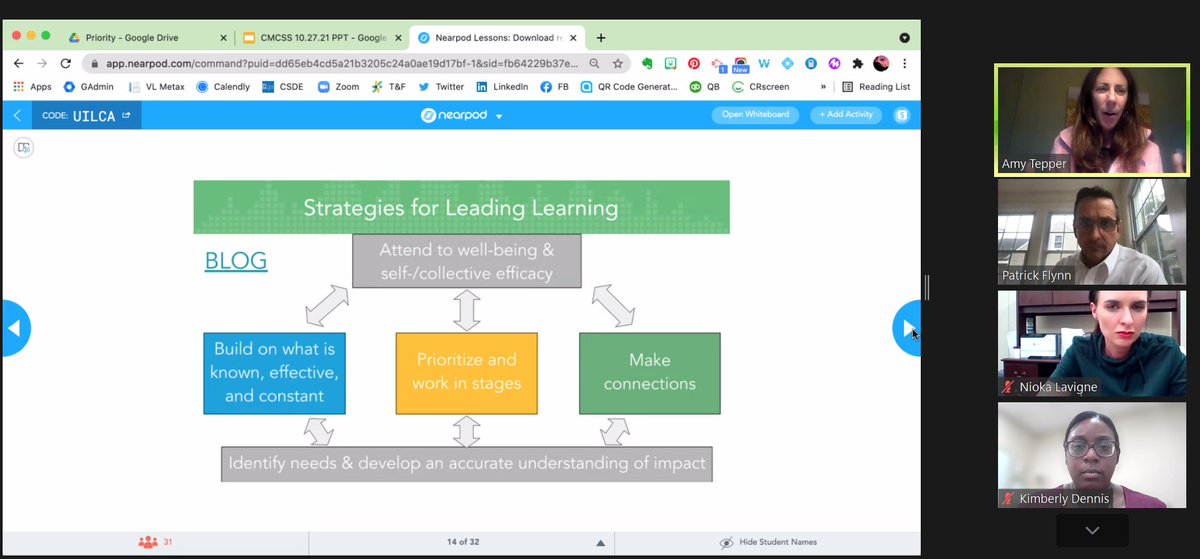1200x559 pixels.
Task: Open the Reading List
Action: tap(877, 87)
